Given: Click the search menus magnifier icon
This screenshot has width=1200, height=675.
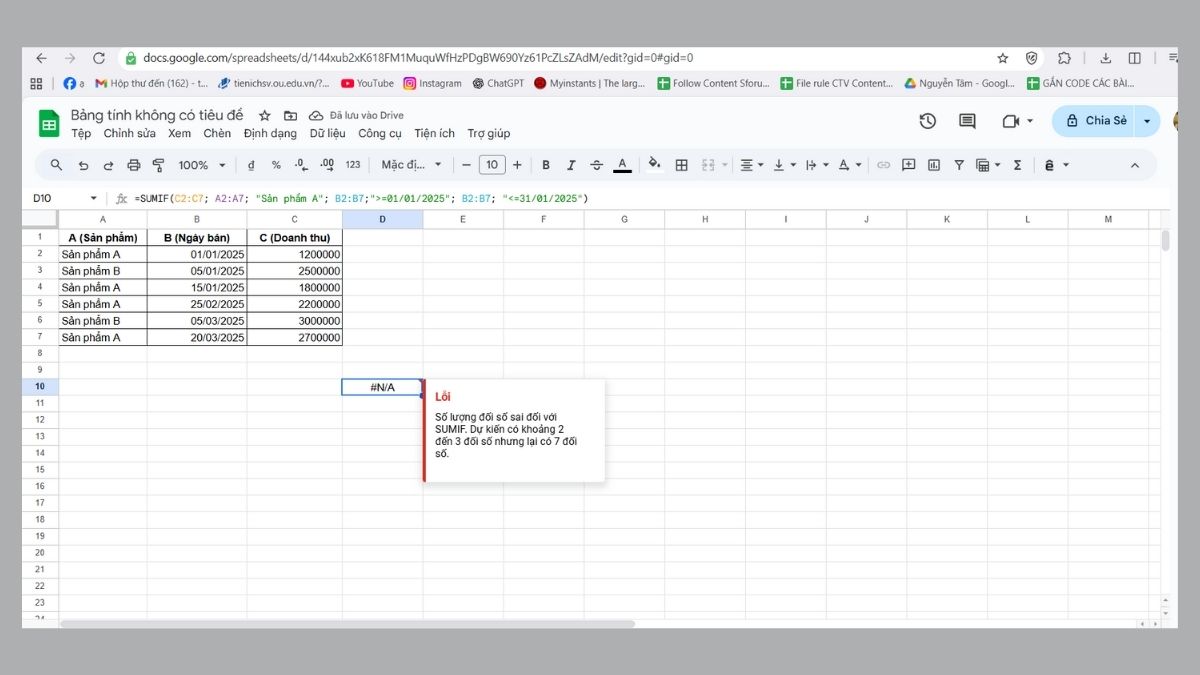Looking at the screenshot, I should [57, 165].
